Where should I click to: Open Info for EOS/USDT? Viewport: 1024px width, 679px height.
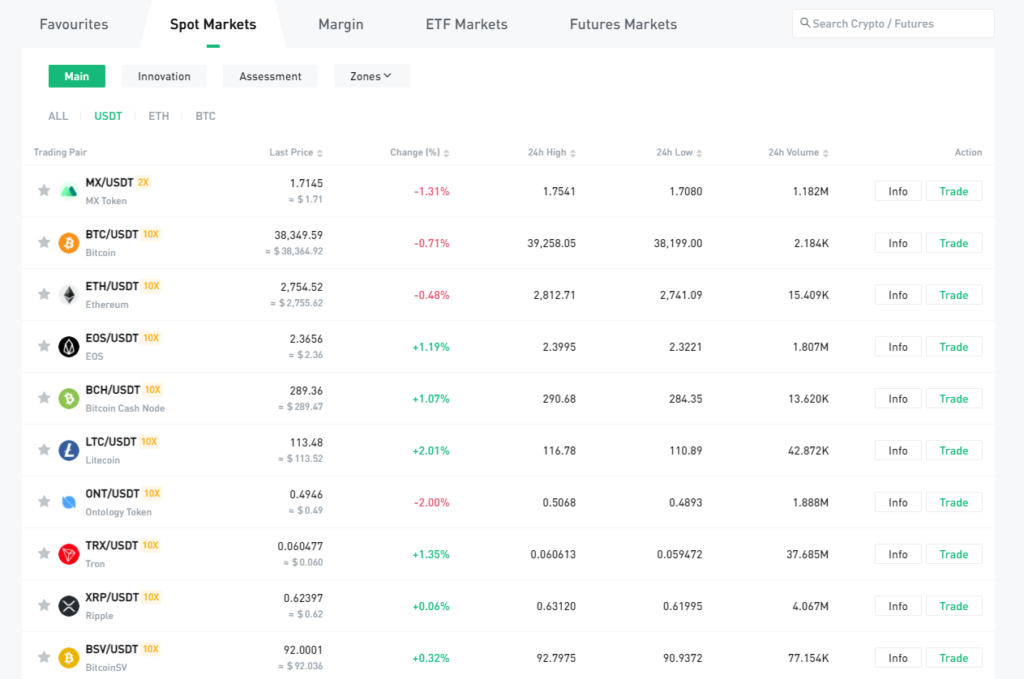(898, 347)
